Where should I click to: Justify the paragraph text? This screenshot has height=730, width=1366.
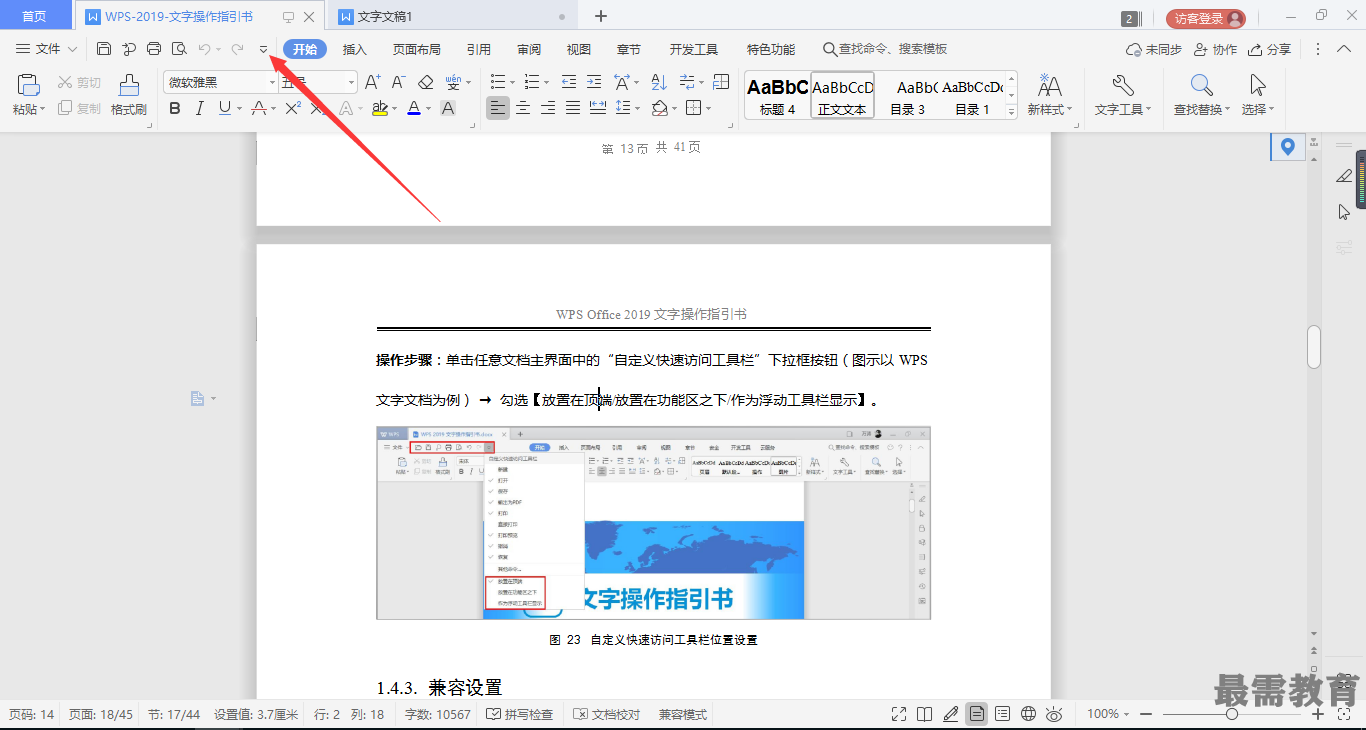click(573, 108)
